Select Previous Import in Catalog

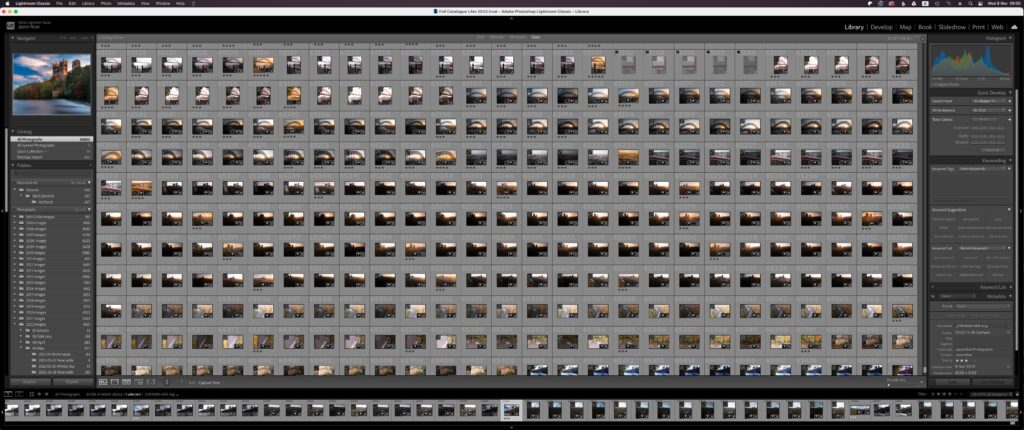[x=52, y=157]
